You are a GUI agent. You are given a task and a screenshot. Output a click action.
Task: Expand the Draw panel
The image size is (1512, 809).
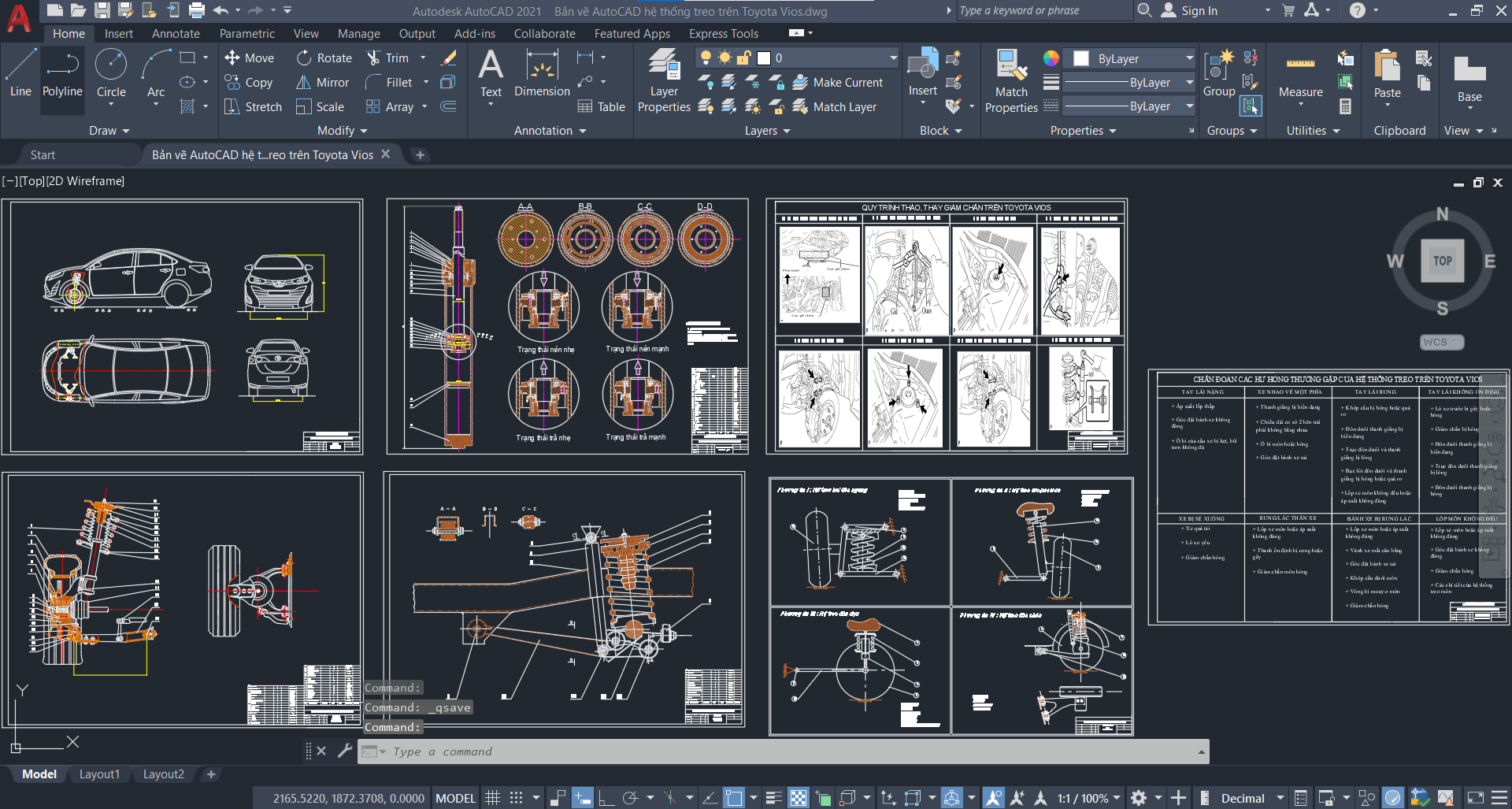109,131
